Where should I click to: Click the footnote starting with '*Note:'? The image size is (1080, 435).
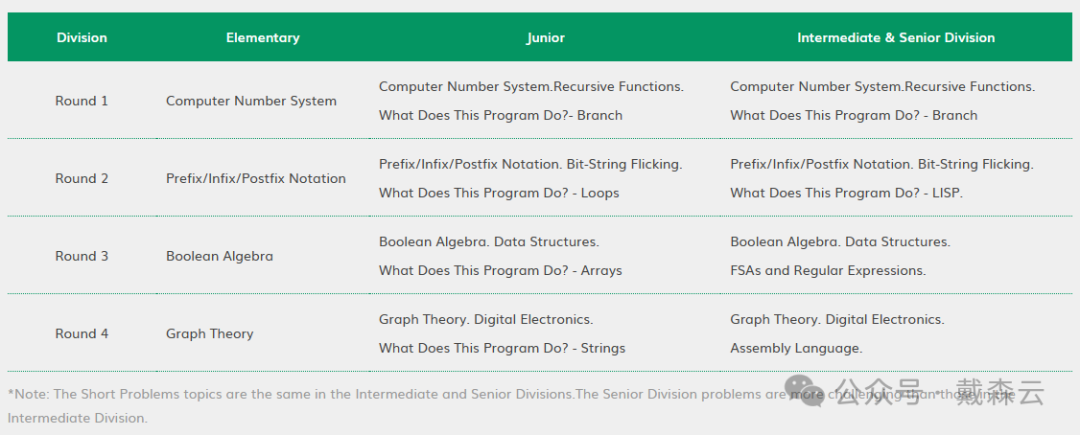coord(300,395)
